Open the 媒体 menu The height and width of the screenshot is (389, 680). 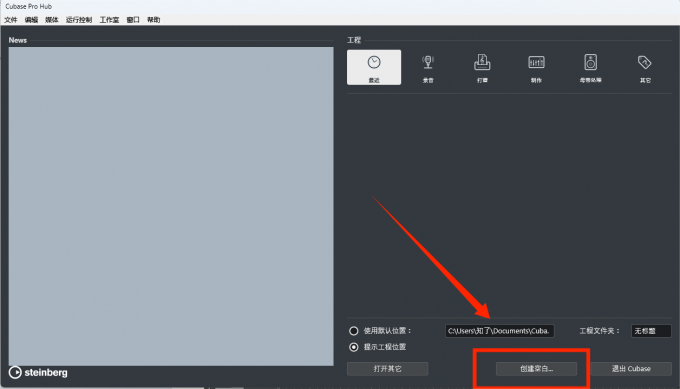(x=52, y=20)
